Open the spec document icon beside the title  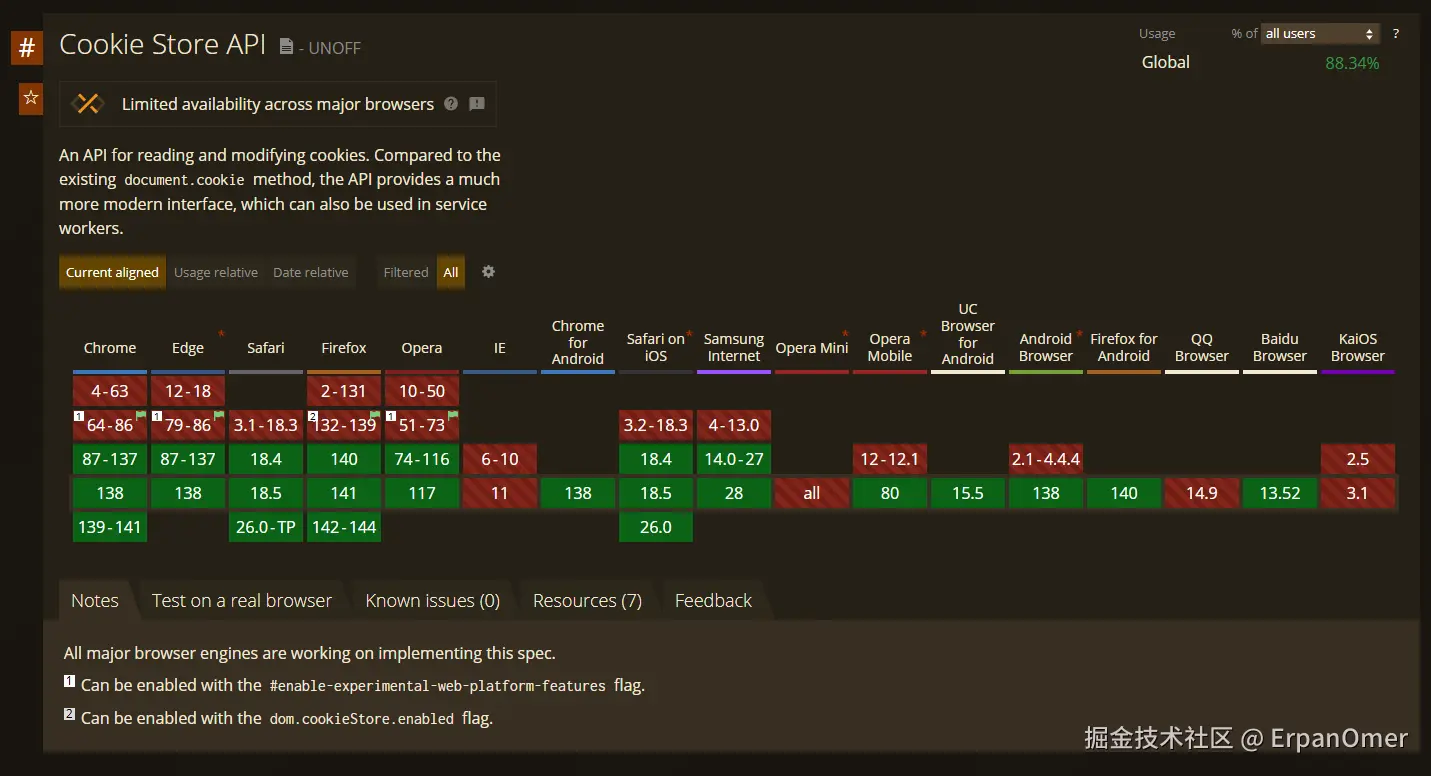(x=286, y=46)
